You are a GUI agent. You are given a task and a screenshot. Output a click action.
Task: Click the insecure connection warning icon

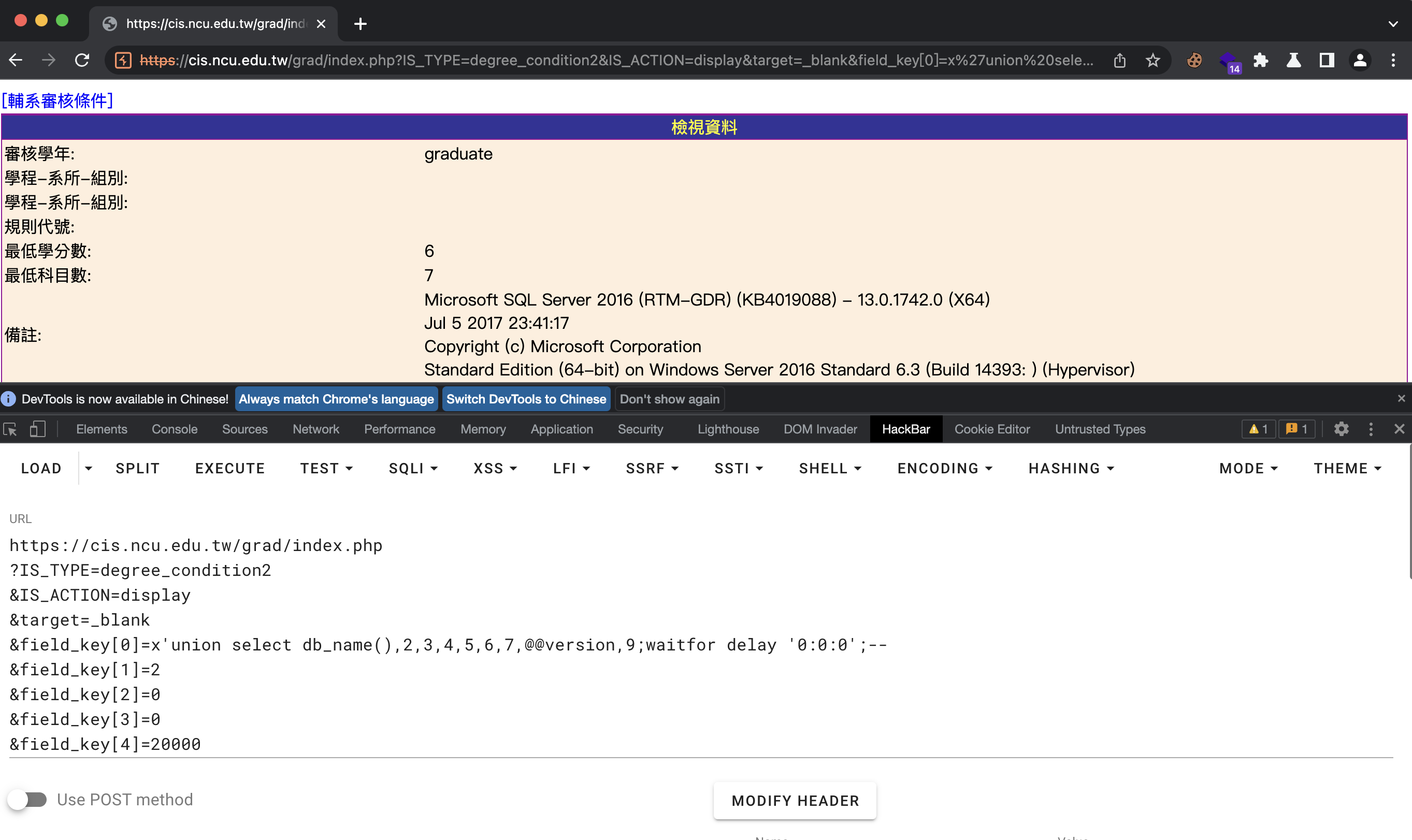123,60
